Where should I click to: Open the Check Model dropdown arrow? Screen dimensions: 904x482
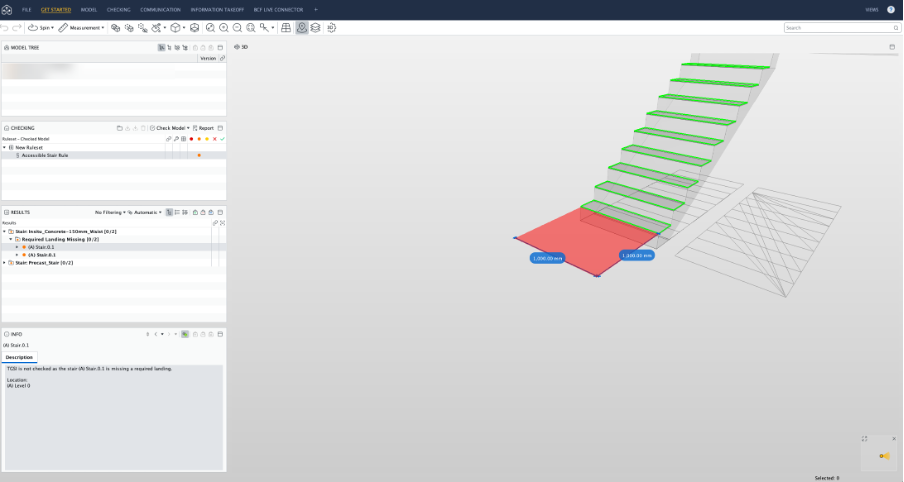tap(188, 128)
